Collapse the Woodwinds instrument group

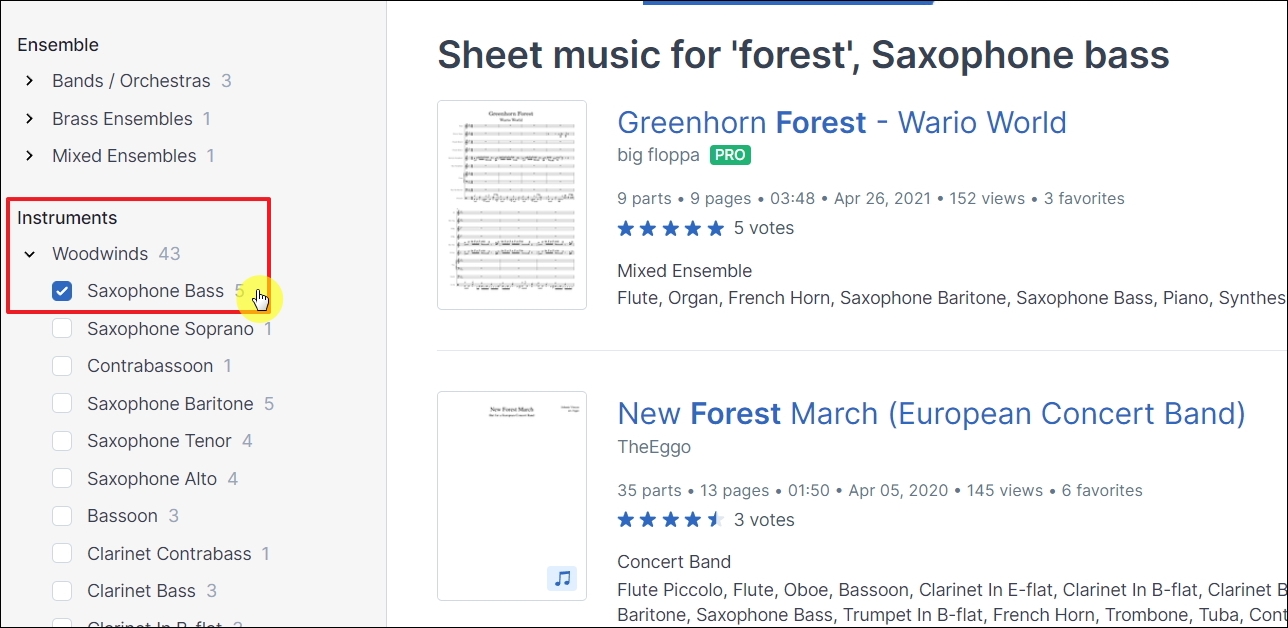tap(30, 254)
